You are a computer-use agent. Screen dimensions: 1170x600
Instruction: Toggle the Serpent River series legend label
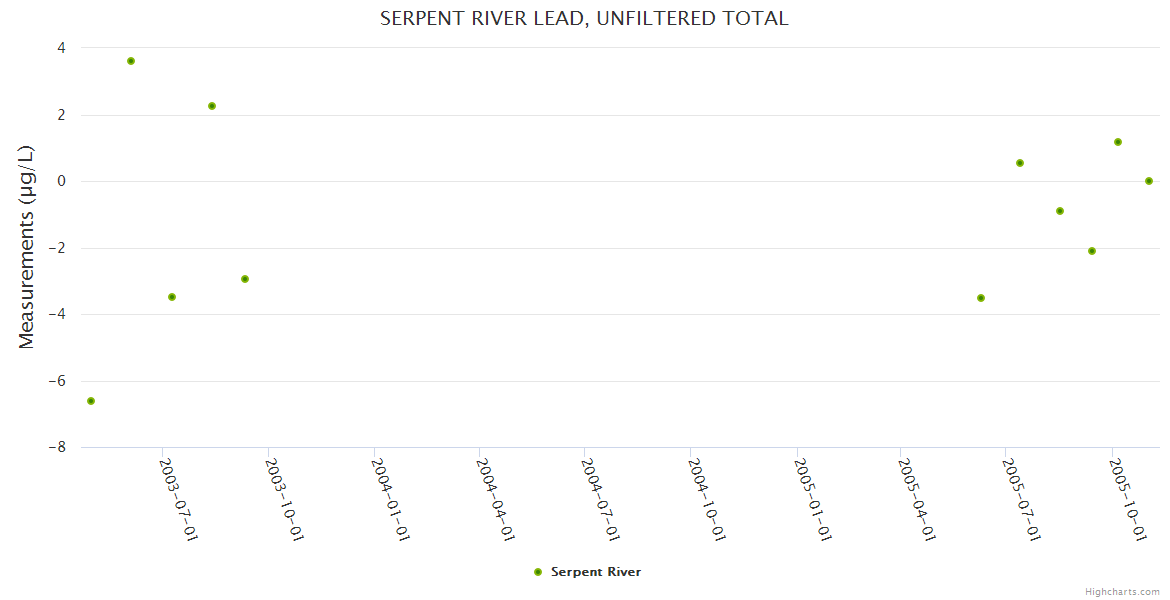pos(595,572)
